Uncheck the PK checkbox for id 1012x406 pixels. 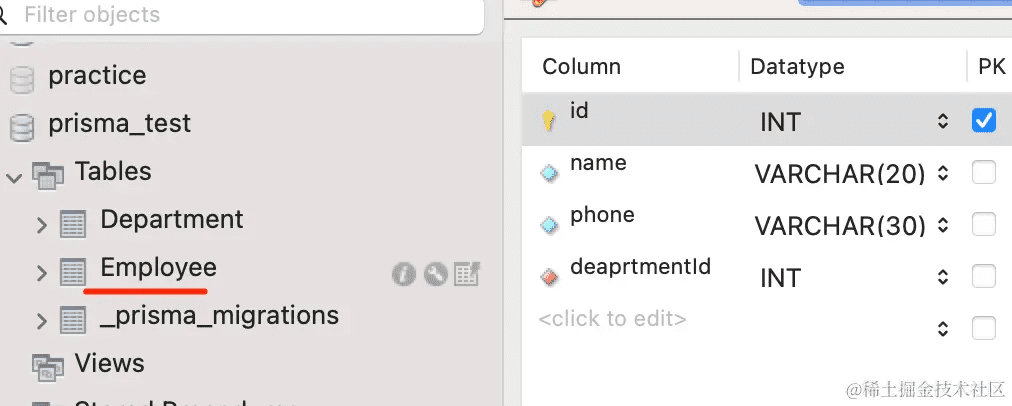[984, 121]
